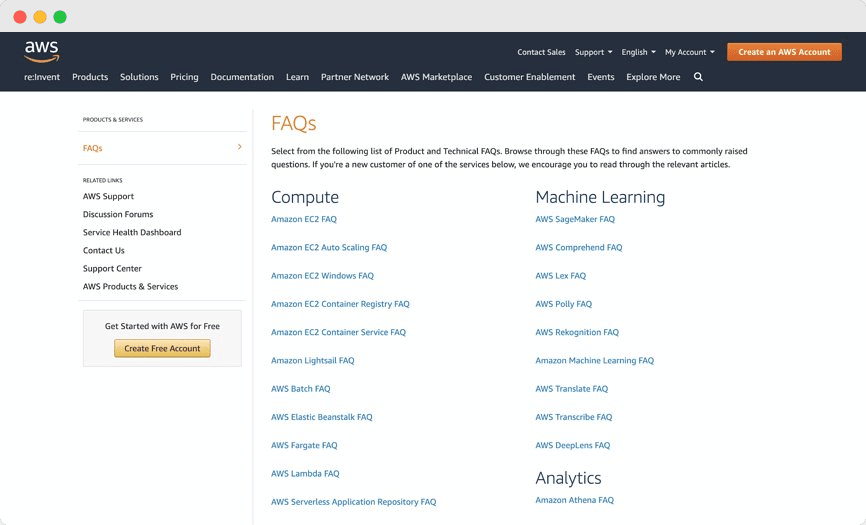Image resolution: width=866 pixels, height=525 pixels.
Task: Open the Support dropdown
Action: pyautogui.click(x=593, y=52)
